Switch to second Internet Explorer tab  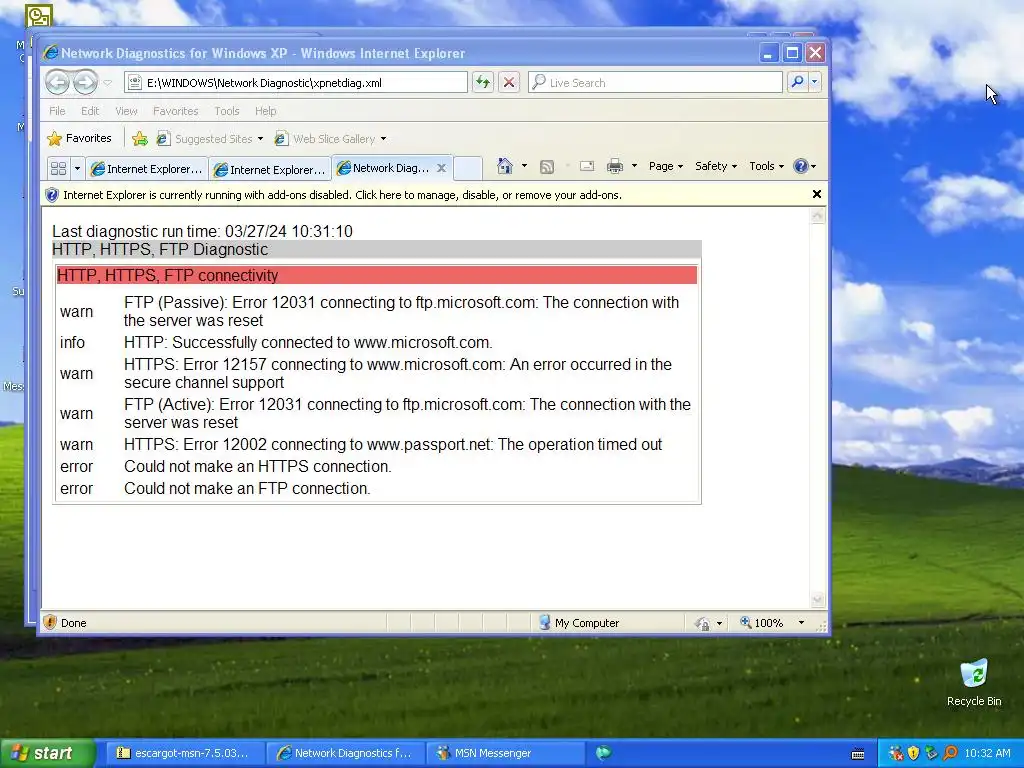tap(270, 169)
